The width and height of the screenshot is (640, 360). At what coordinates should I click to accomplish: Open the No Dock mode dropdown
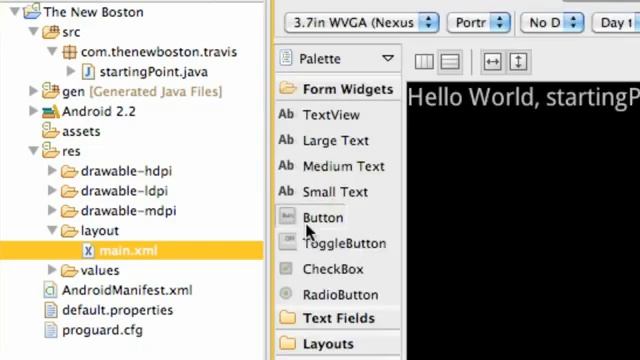(x=552, y=22)
